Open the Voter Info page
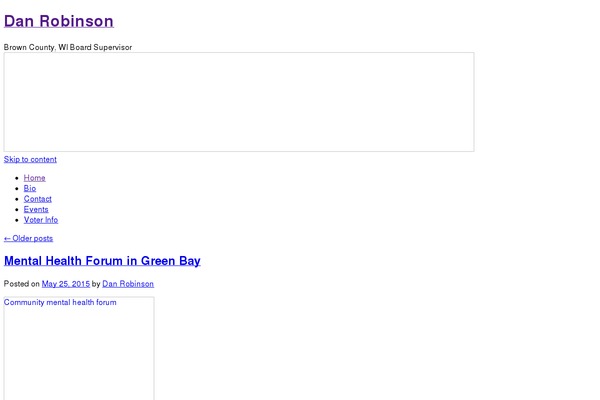This screenshot has width=600, height=400. click(41, 220)
